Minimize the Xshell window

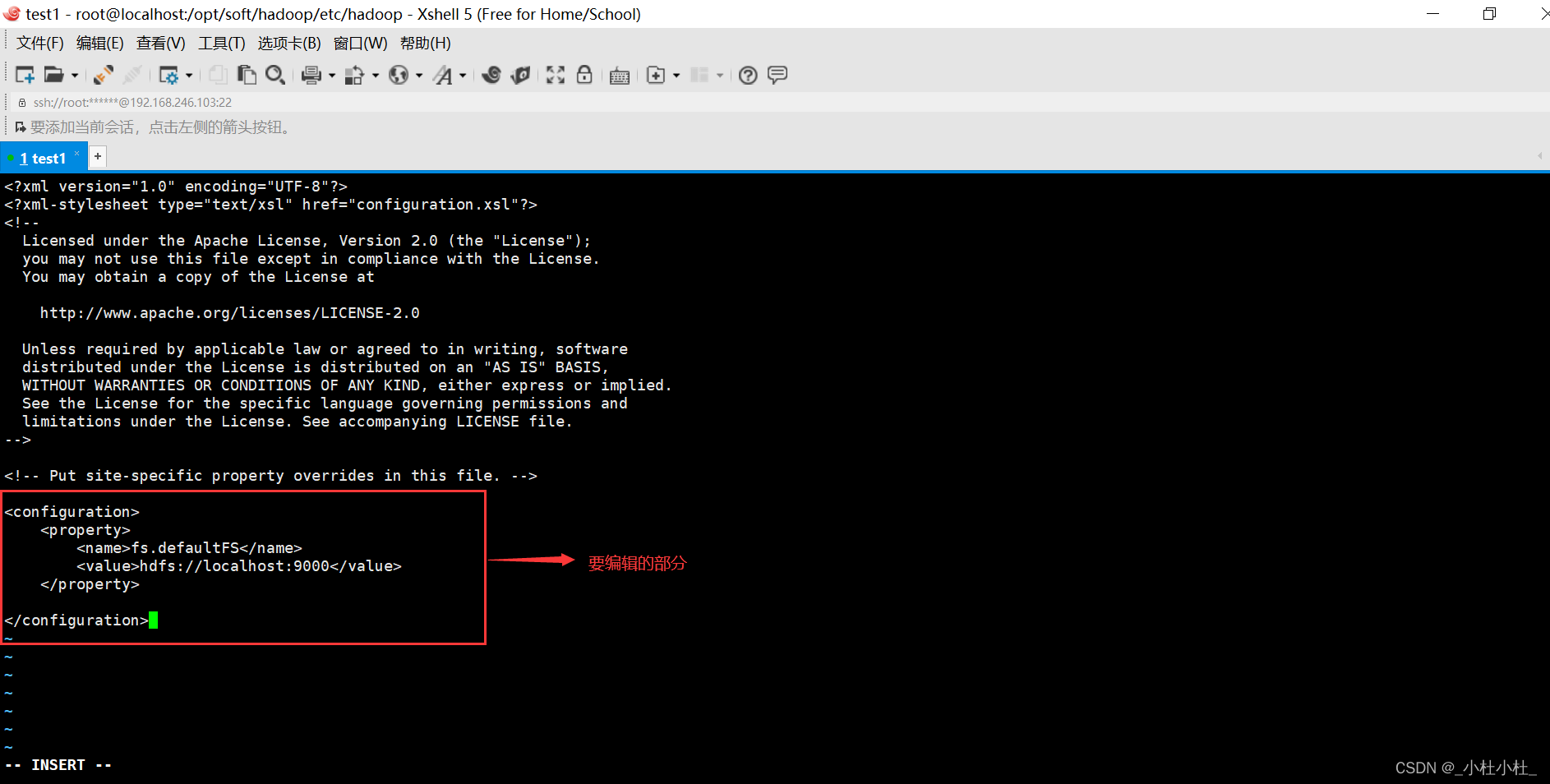(1433, 14)
